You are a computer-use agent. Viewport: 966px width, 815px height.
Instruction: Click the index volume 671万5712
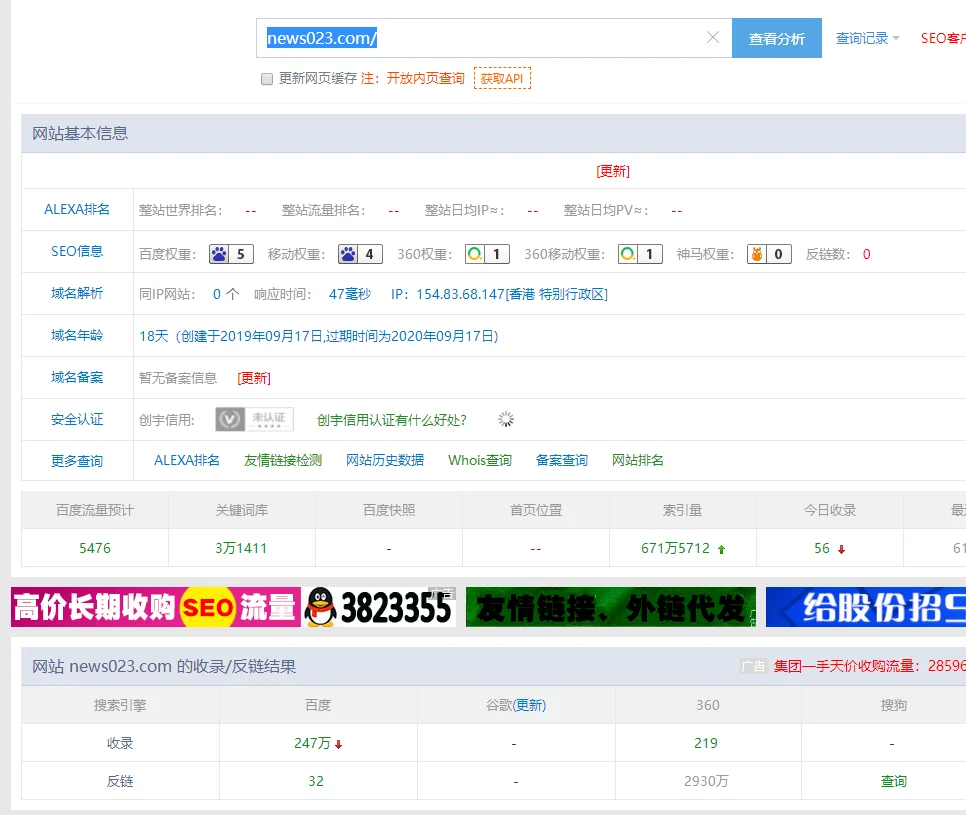[x=675, y=548]
